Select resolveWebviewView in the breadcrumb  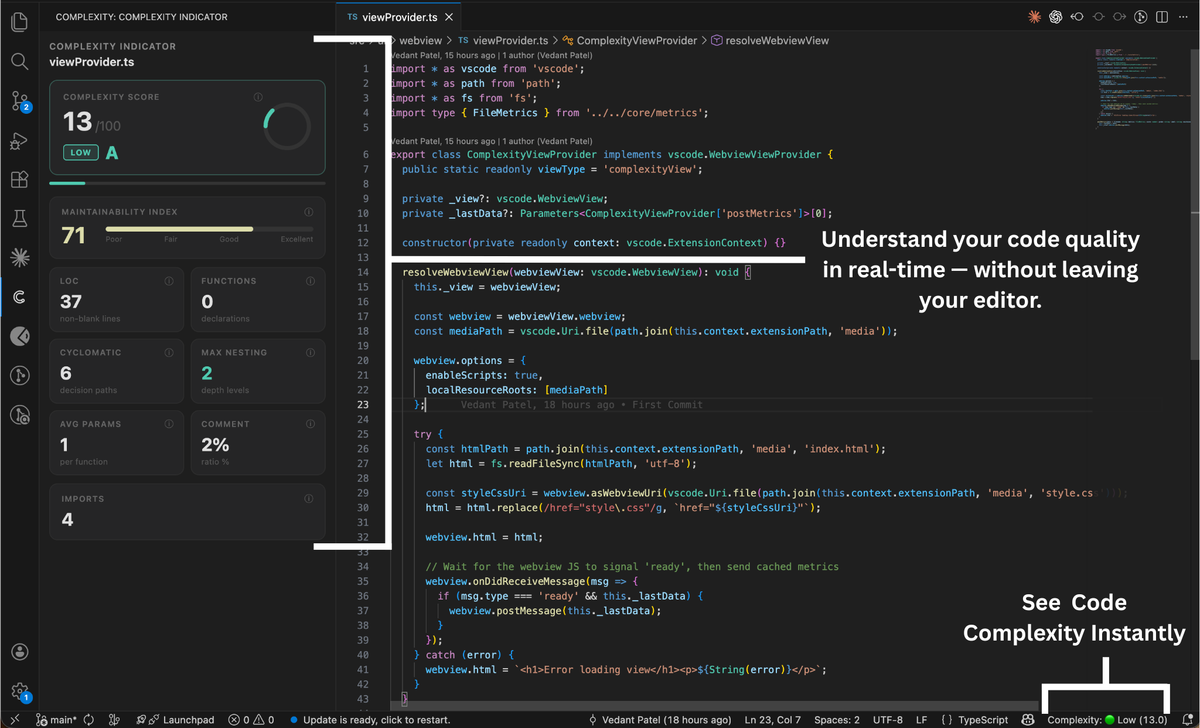coord(776,40)
